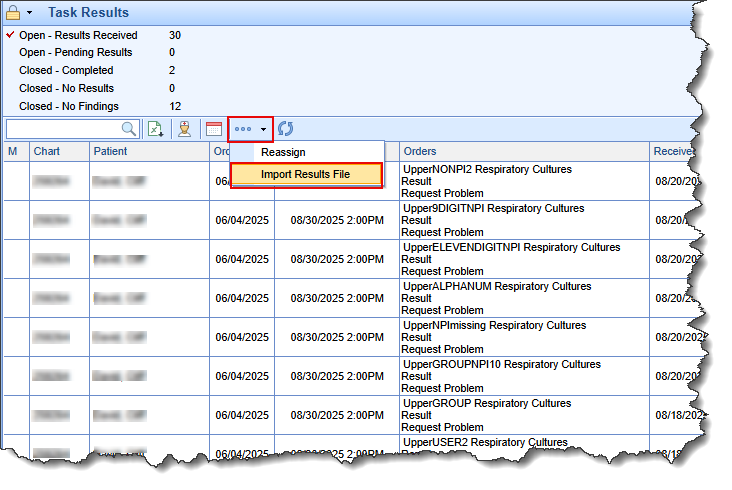Click 06/04/2025 date in Upper9DIGITNPI row

tap(242, 220)
